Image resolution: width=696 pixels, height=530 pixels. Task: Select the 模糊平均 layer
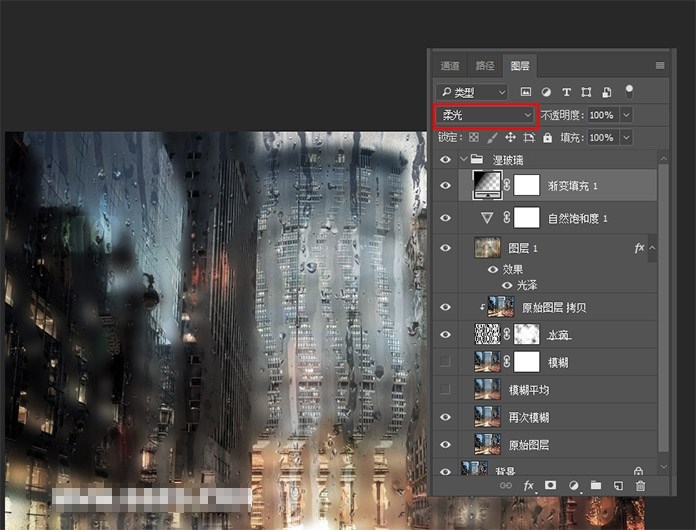tap(557, 390)
